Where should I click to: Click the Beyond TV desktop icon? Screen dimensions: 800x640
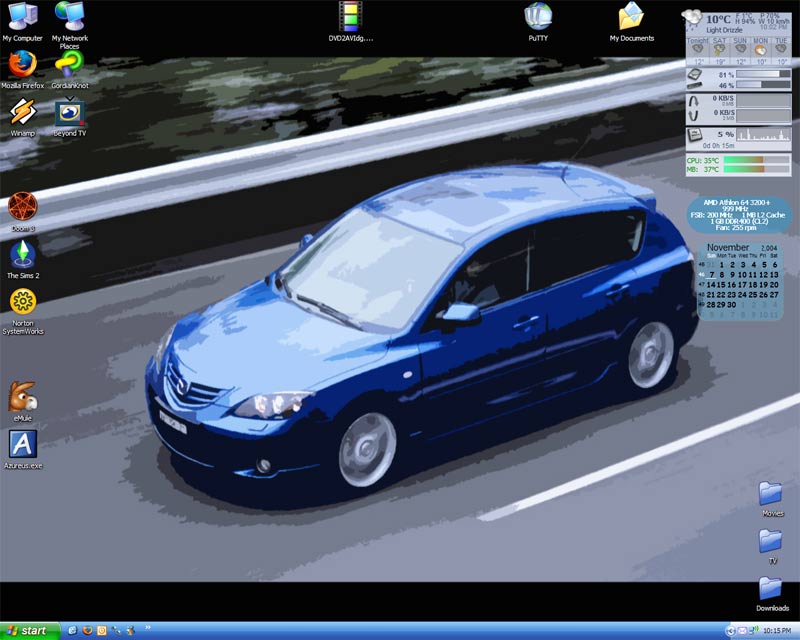(x=69, y=112)
